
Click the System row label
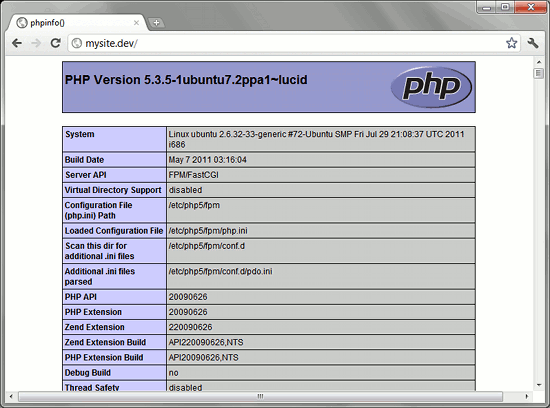click(80, 134)
